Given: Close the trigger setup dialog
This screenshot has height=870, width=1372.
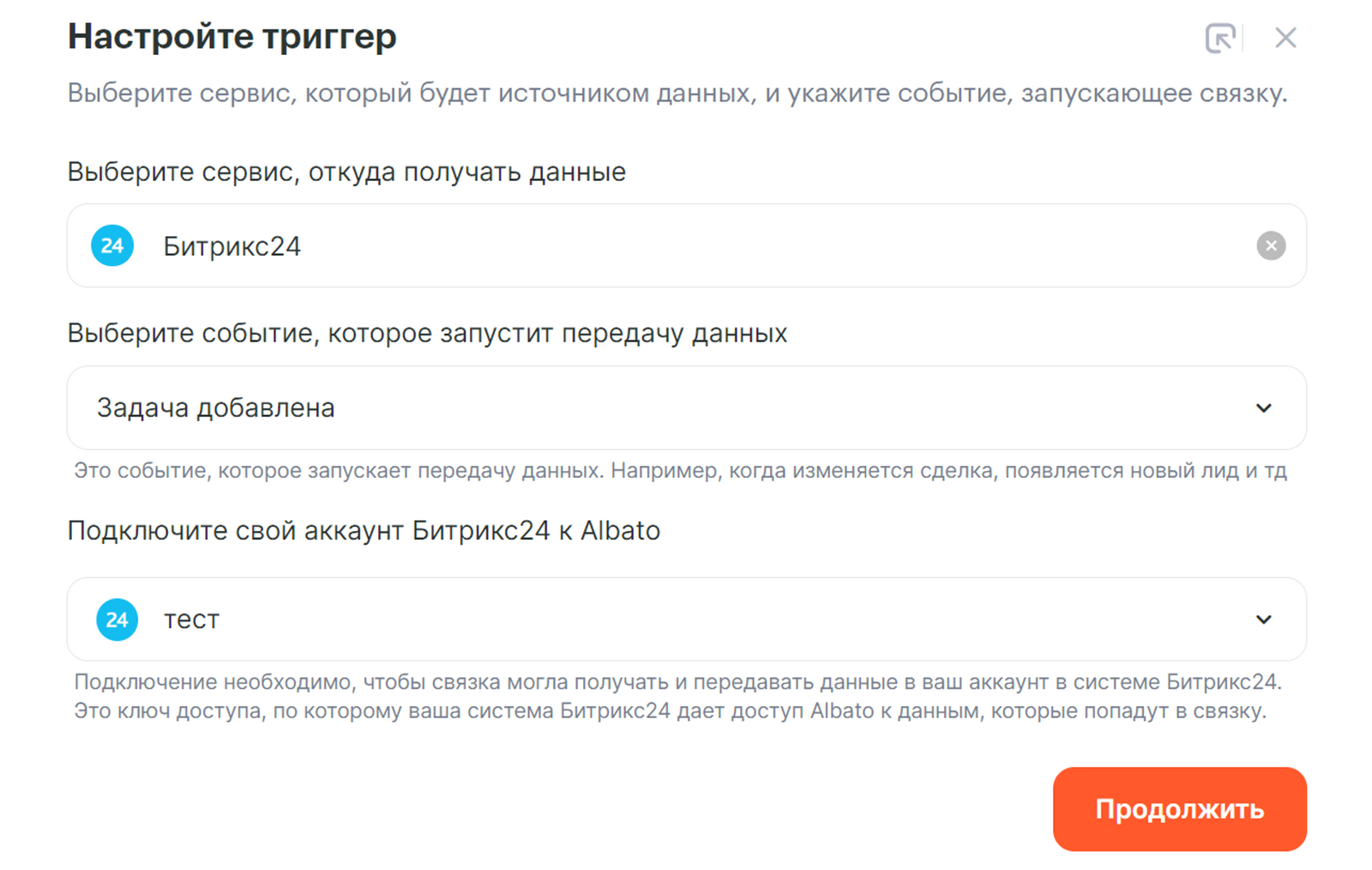Looking at the screenshot, I should point(1285,38).
